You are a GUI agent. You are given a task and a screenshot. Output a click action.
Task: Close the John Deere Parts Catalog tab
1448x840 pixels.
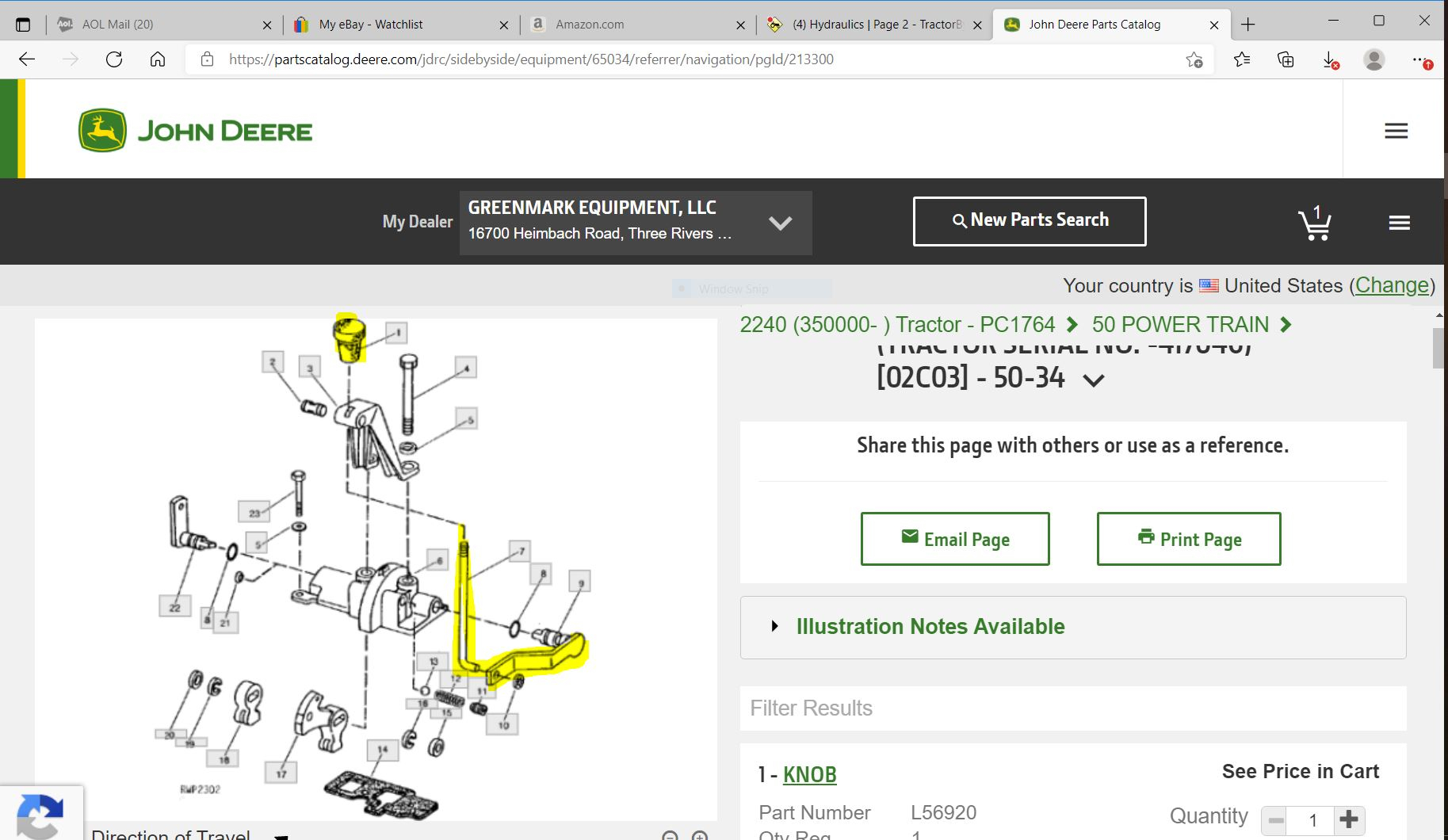[x=1214, y=25]
